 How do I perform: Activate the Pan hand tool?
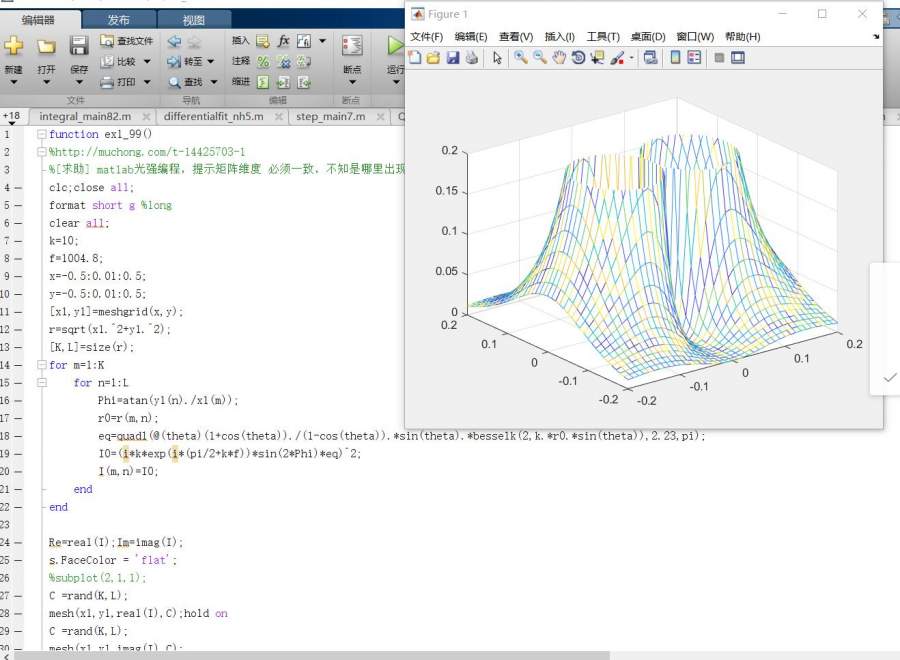point(559,58)
